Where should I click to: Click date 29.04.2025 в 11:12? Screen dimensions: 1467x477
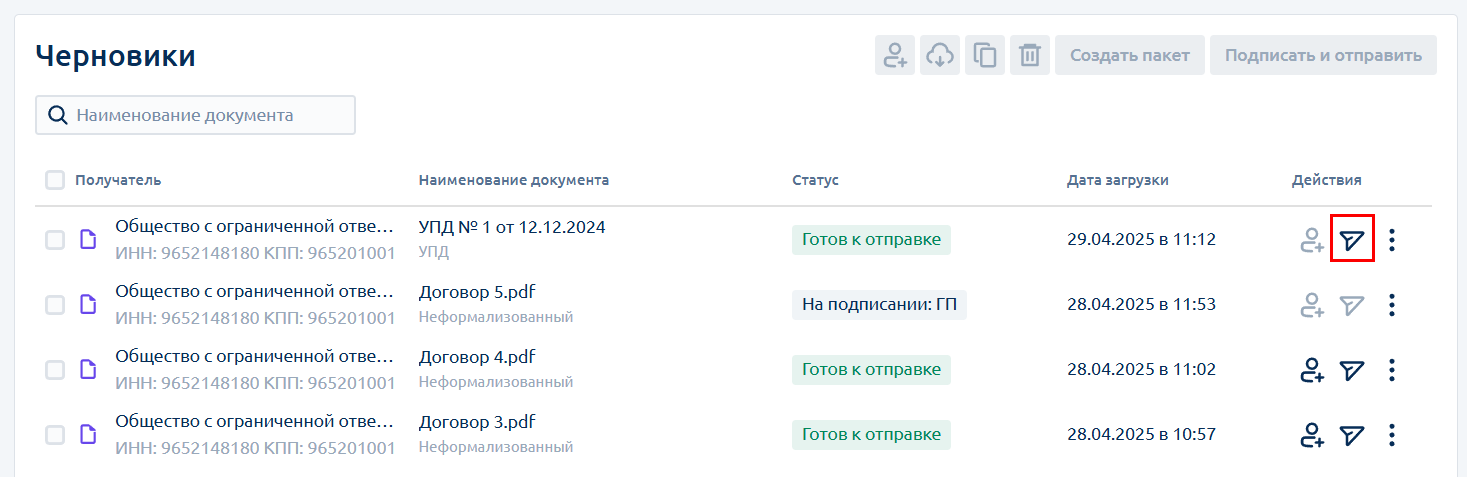coord(1141,240)
